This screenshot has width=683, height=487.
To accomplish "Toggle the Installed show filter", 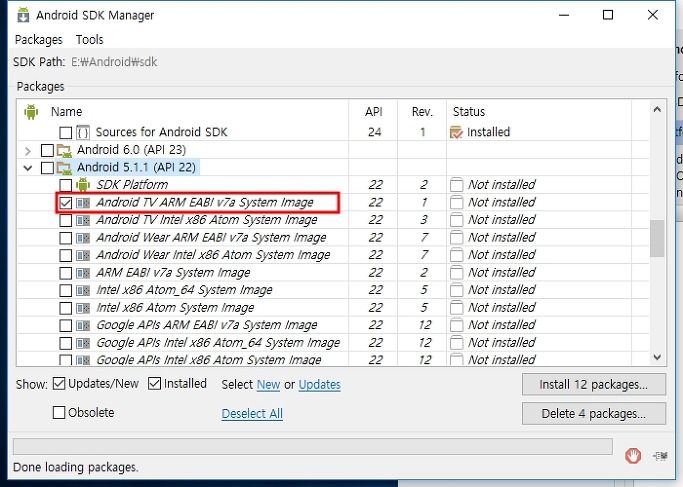I will pos(154,384).
